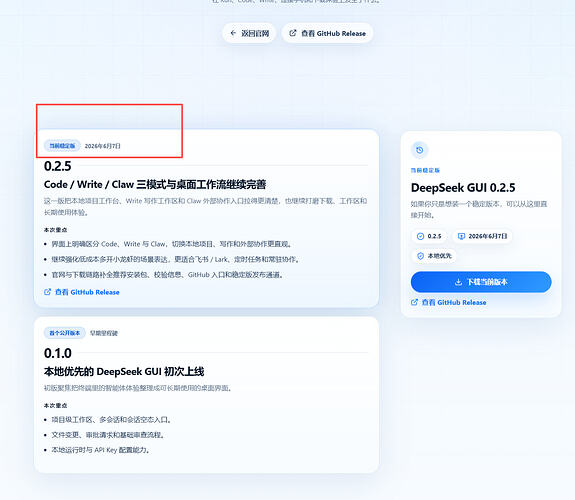The height and width of the screenshot is (500, 575).
Task: Click heading 'Code / Write / Claw 三模式与桌面工作流继续完善'
Action: (x=155, y=185)
